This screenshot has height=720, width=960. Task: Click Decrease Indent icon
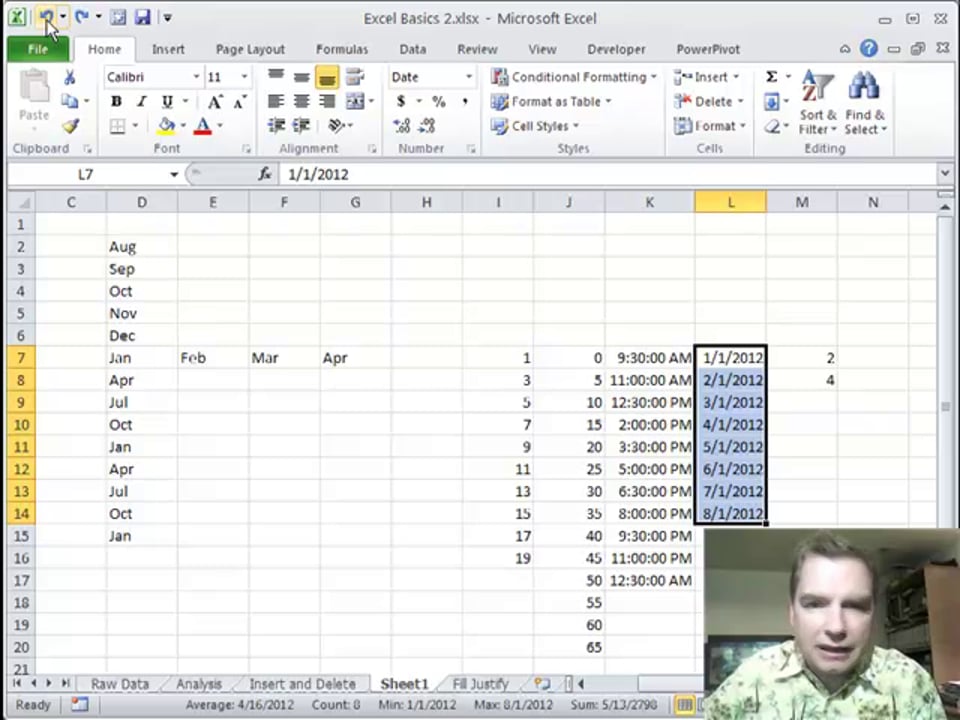[x=276, y=126]
